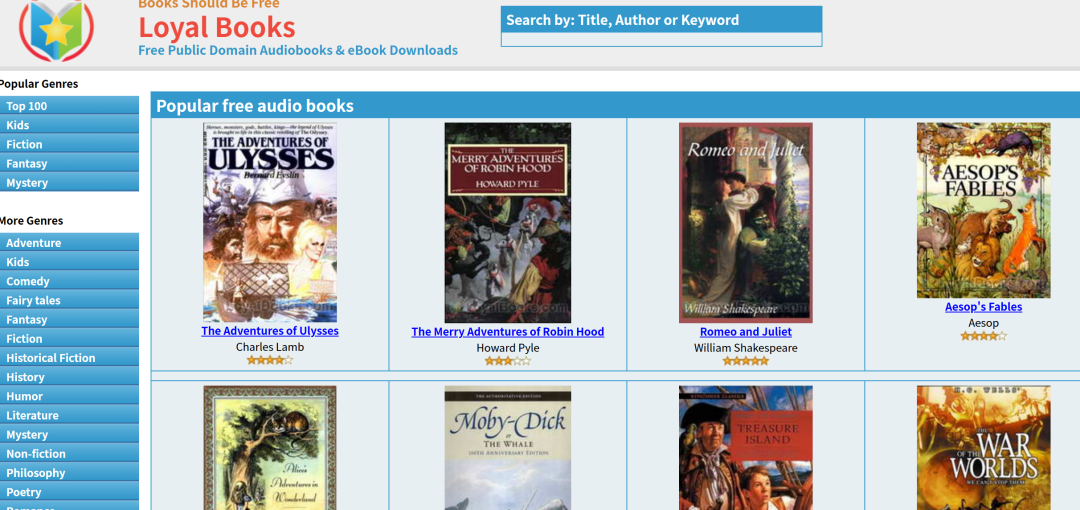Open the Aesop's Fables cover image
The image size is (1080, 510).
coord(984,210)
